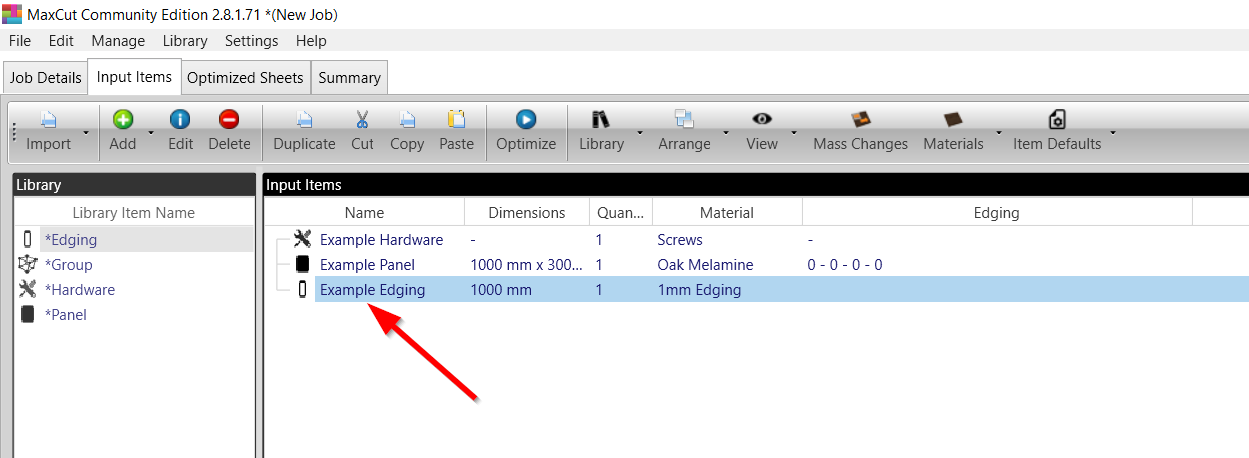Click the View eye icon
This screenshot has width=1249, height=458.
click(762, 120)
